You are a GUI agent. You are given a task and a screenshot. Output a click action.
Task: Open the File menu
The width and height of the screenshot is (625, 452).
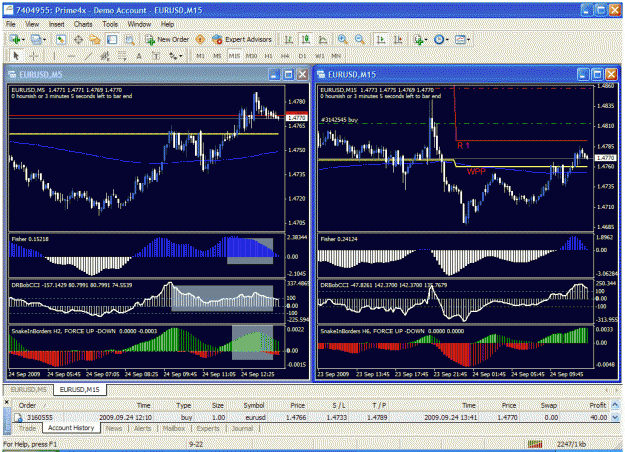point(11,24)
